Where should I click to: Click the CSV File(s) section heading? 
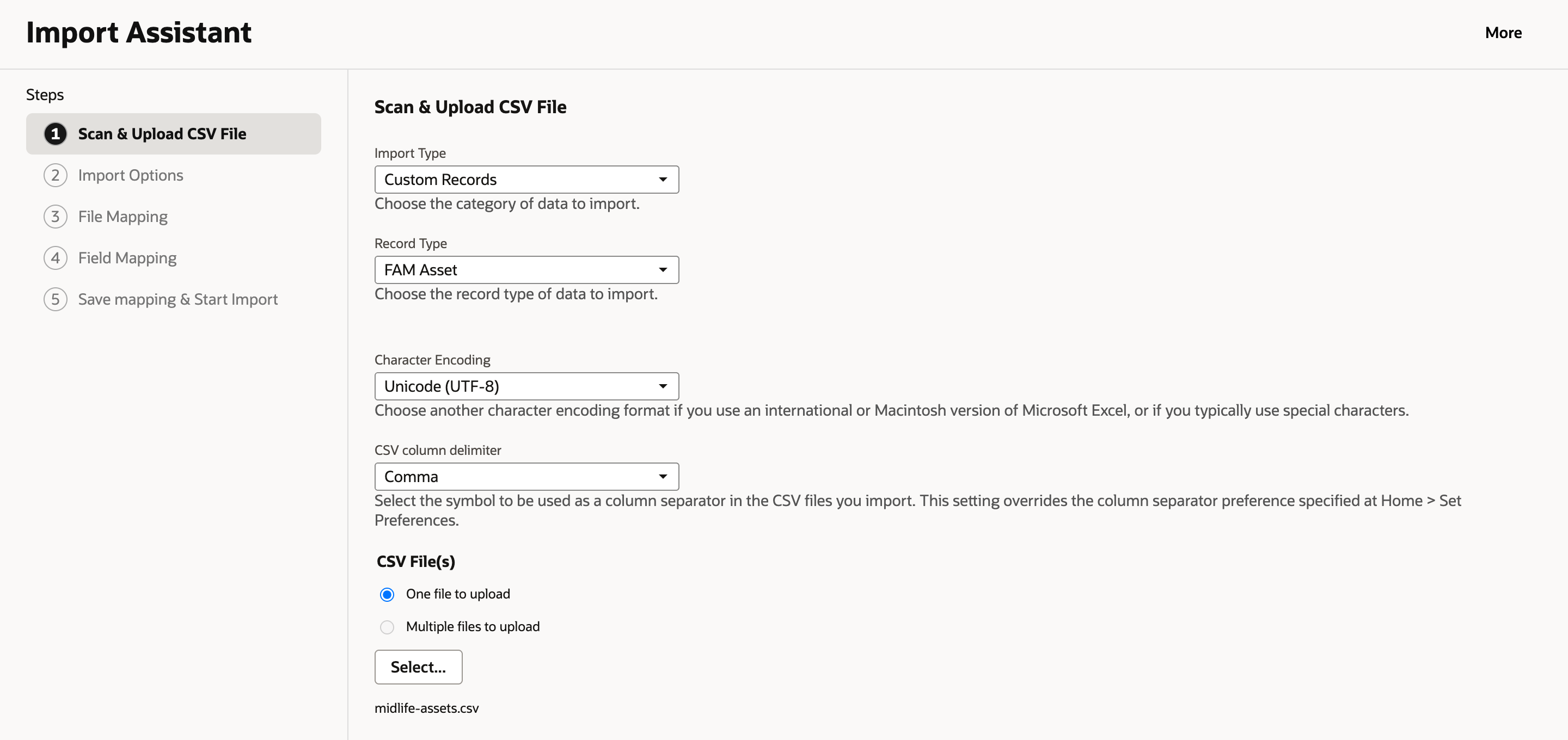click(416, 562)
